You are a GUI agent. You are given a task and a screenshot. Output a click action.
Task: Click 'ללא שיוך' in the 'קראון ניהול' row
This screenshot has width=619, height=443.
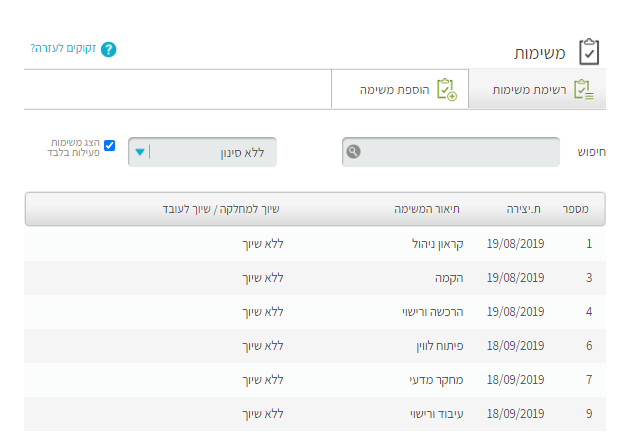[263, 244]
